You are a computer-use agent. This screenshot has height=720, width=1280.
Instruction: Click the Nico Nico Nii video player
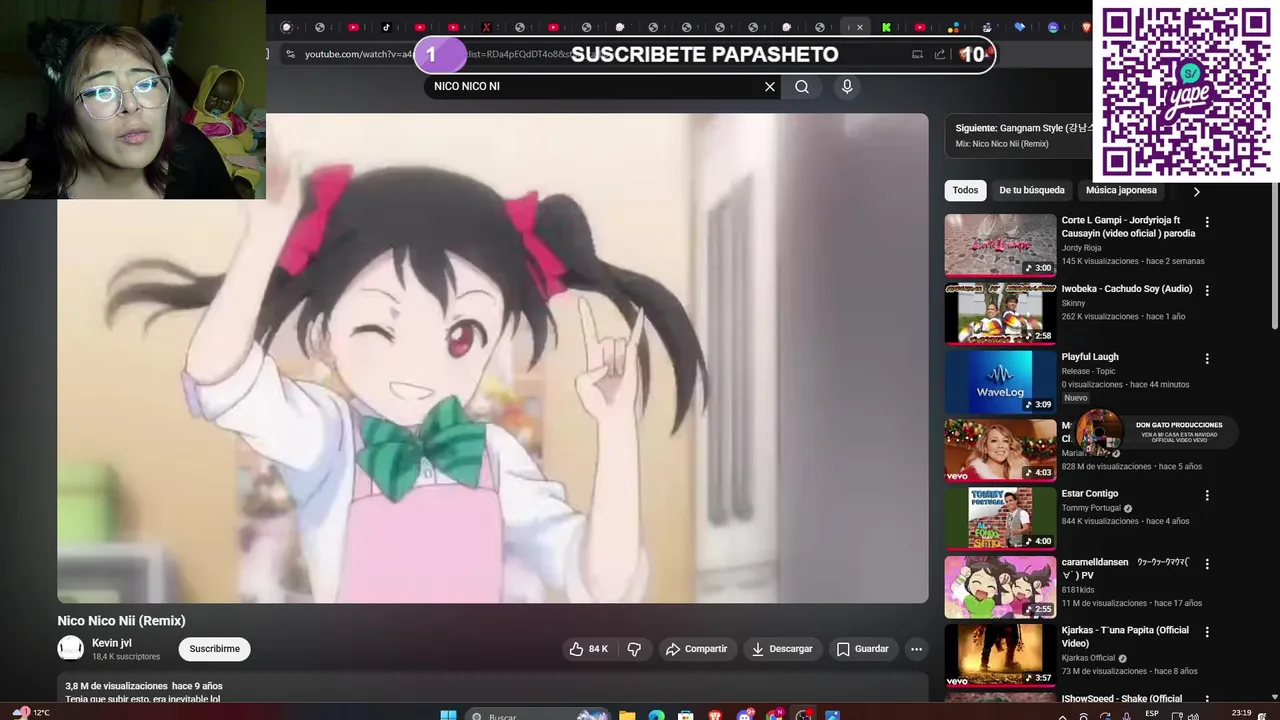point(493,358)
